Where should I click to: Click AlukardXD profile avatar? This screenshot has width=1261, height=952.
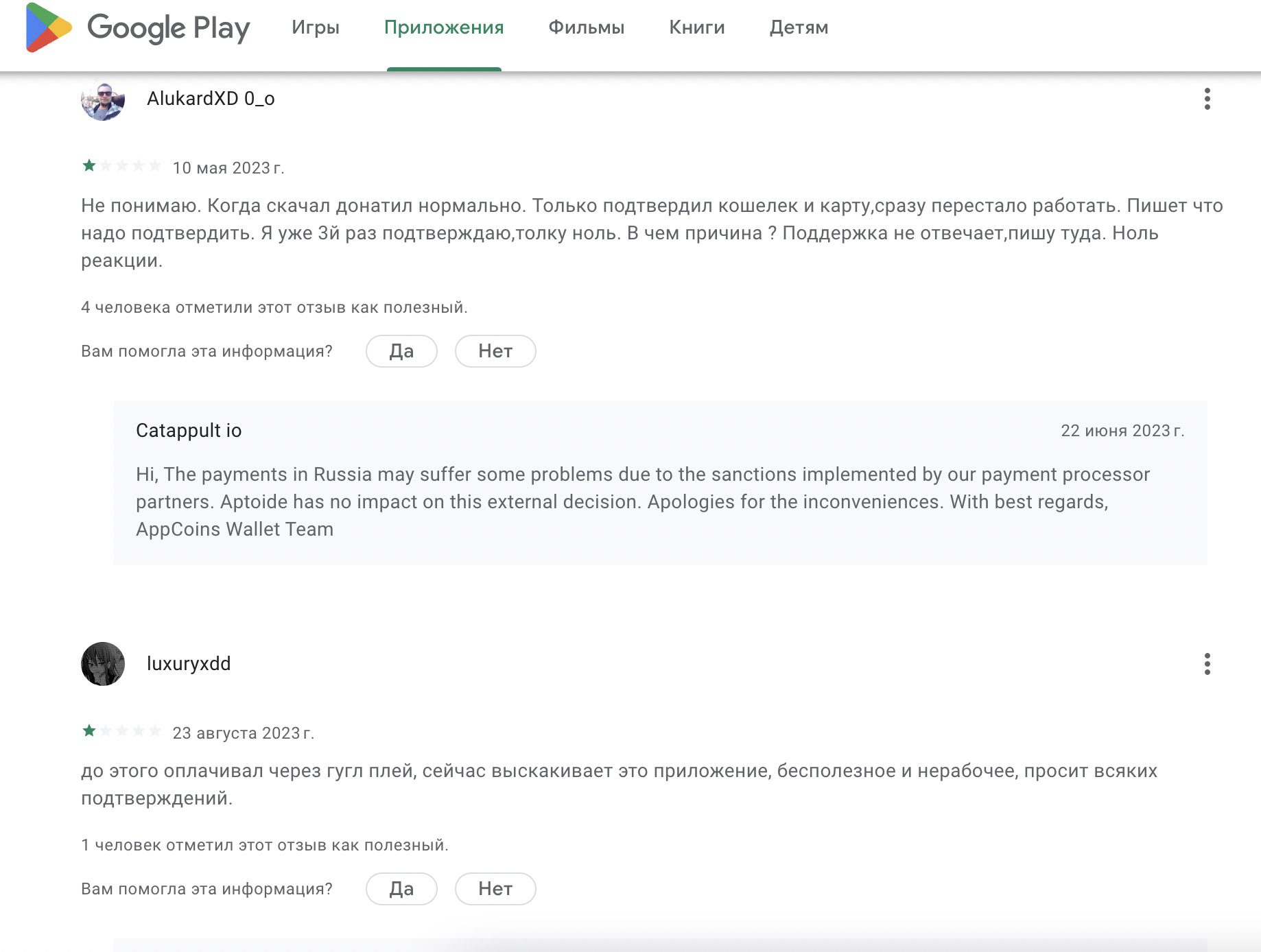pyautogui.click(x=103, y=100)
